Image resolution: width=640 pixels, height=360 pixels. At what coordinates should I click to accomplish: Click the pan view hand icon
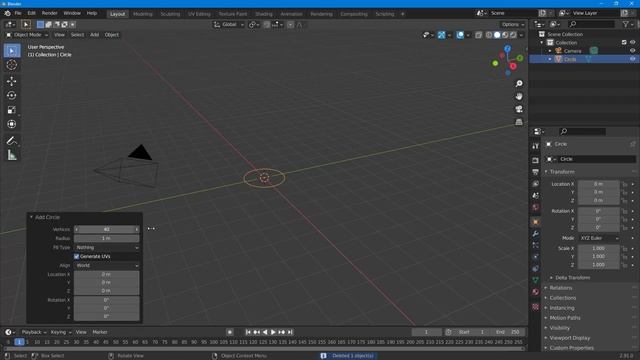[x=519, y=96]
